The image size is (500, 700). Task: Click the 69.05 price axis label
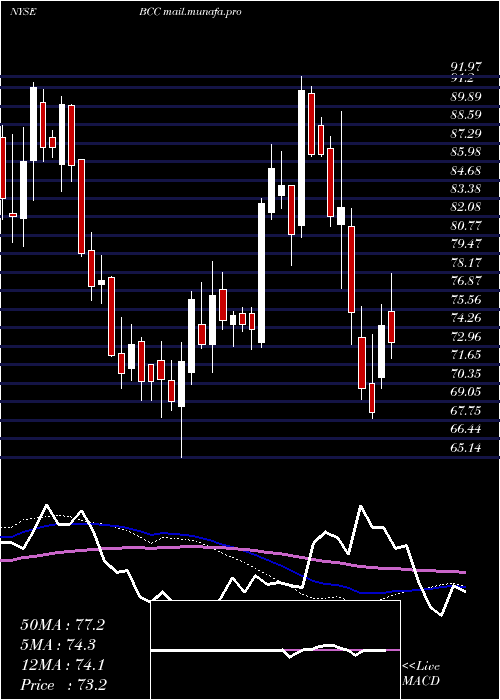466,392
